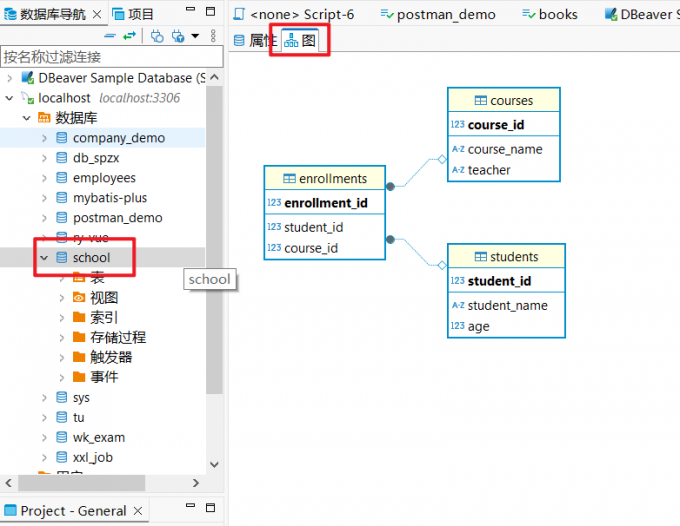Viewport: 680px width, 526px height.
Task: Click the filter configuration icon in navigator toolbar
Action: click(x=178, y=36)
